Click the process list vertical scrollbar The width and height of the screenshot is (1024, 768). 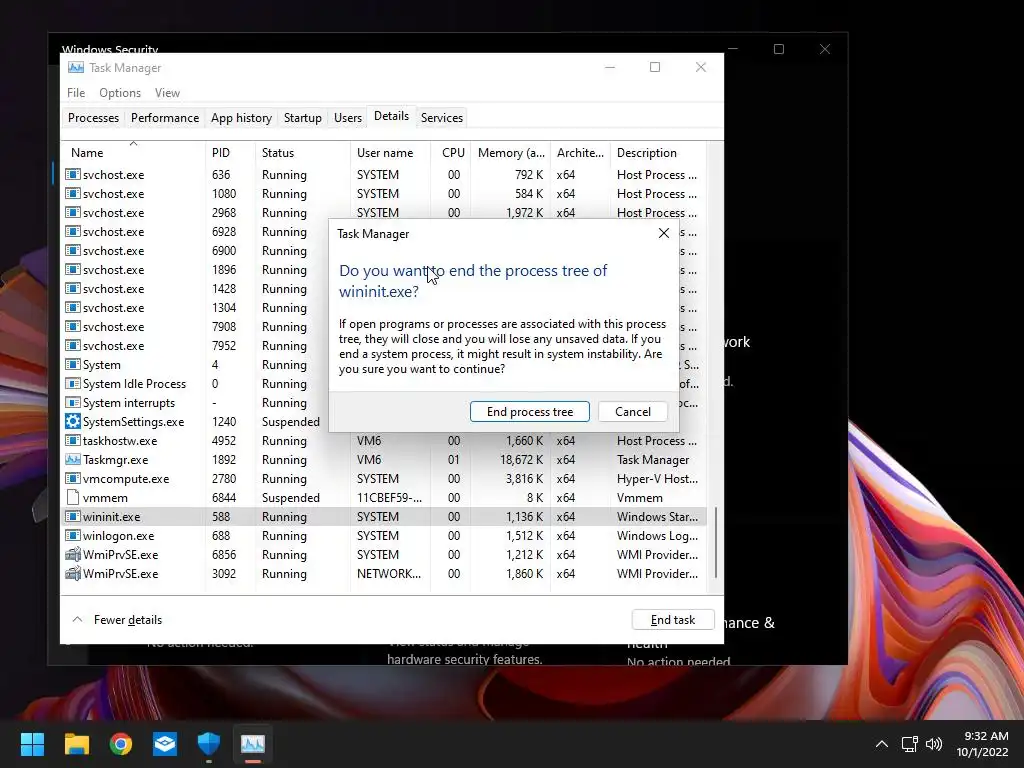tap(716, 543)
